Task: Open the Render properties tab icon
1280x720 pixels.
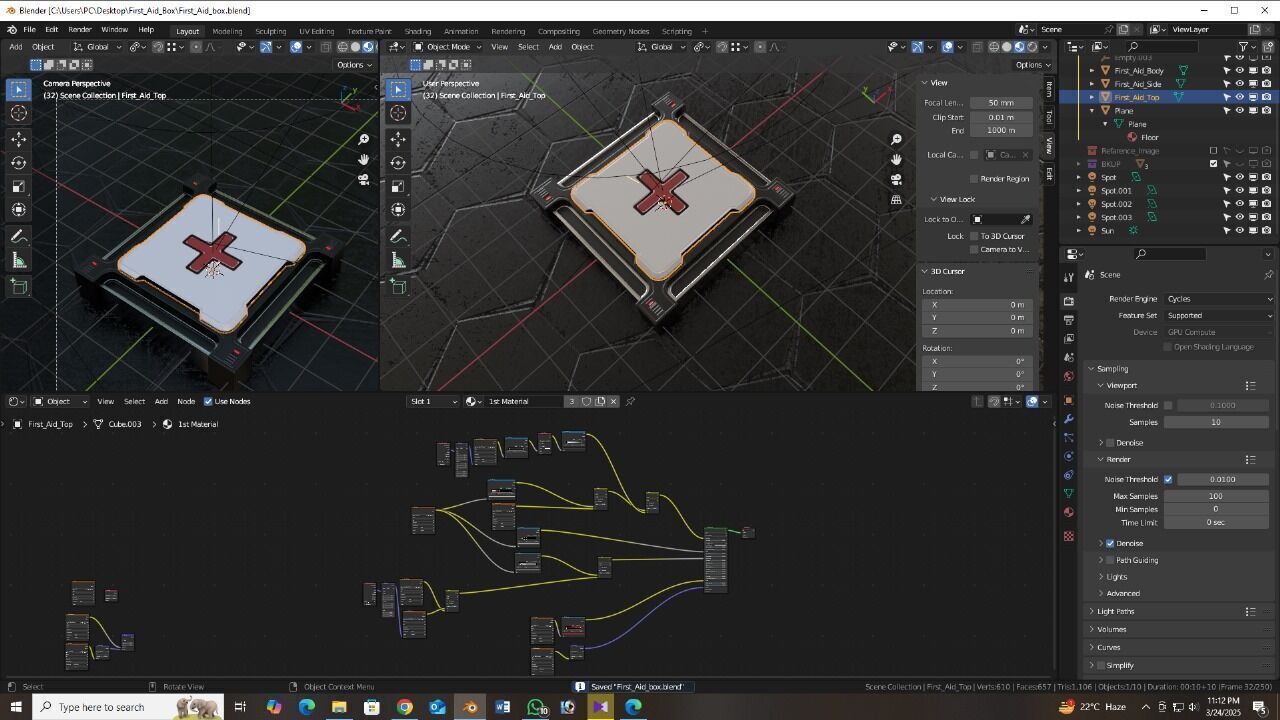Action: pyautogui.click(x=1069, y=301)
